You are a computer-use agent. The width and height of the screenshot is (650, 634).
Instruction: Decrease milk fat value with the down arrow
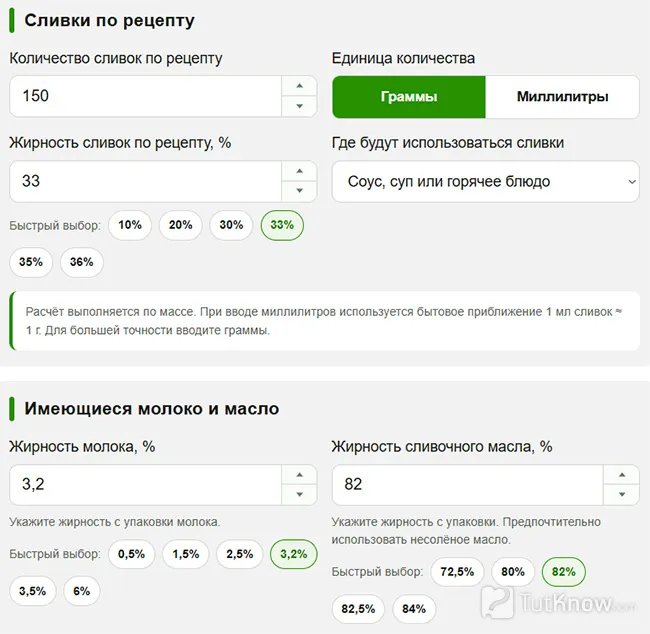point(299,494)
